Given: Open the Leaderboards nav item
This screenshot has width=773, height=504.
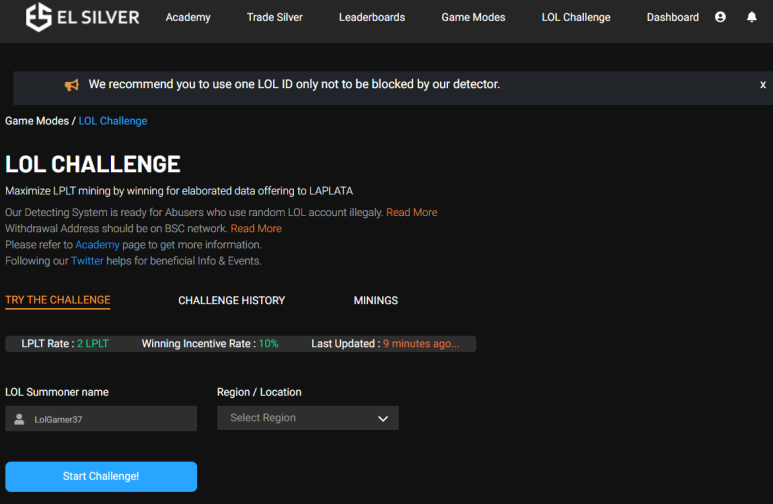Looking at the screenshot, I should [x=372, y=17].
